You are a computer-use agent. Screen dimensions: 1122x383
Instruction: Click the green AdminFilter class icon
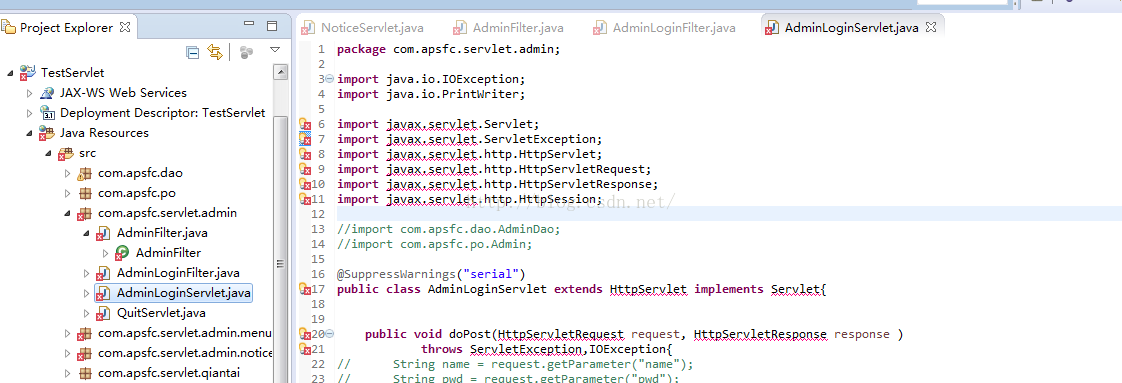coord(122,253)
